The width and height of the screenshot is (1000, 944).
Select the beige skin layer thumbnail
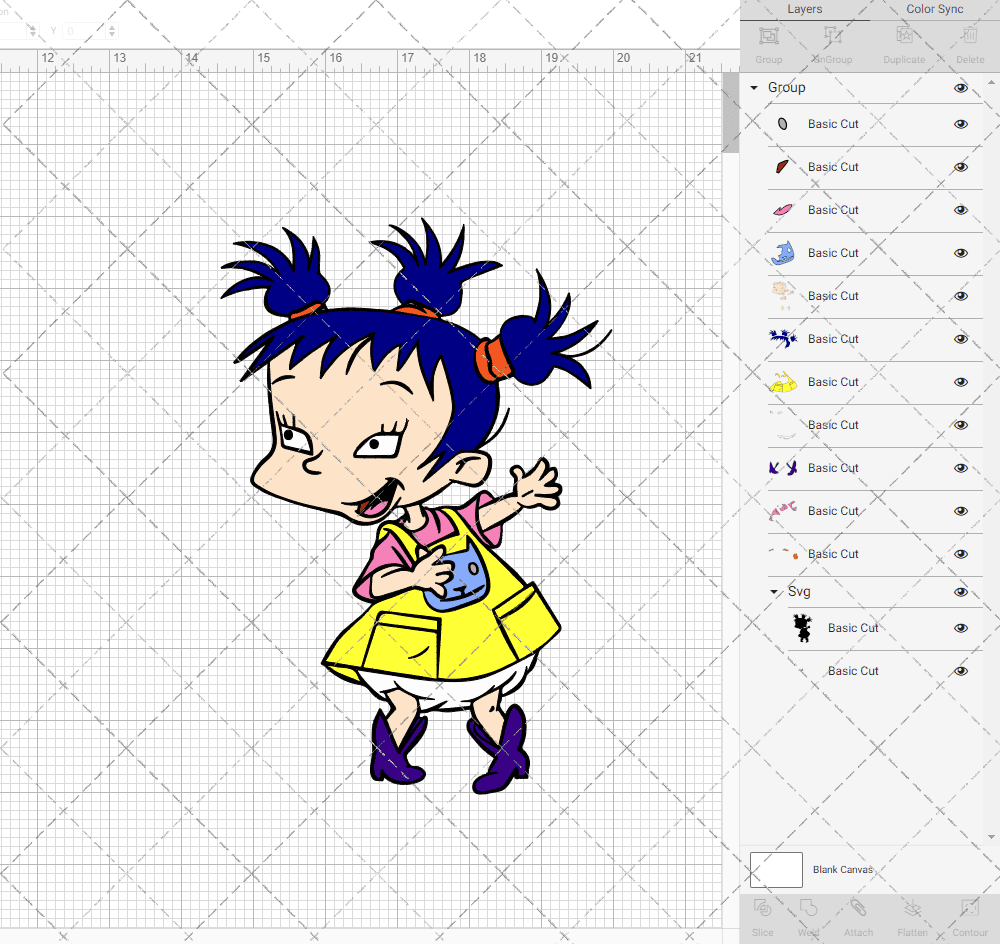point(783,296)
